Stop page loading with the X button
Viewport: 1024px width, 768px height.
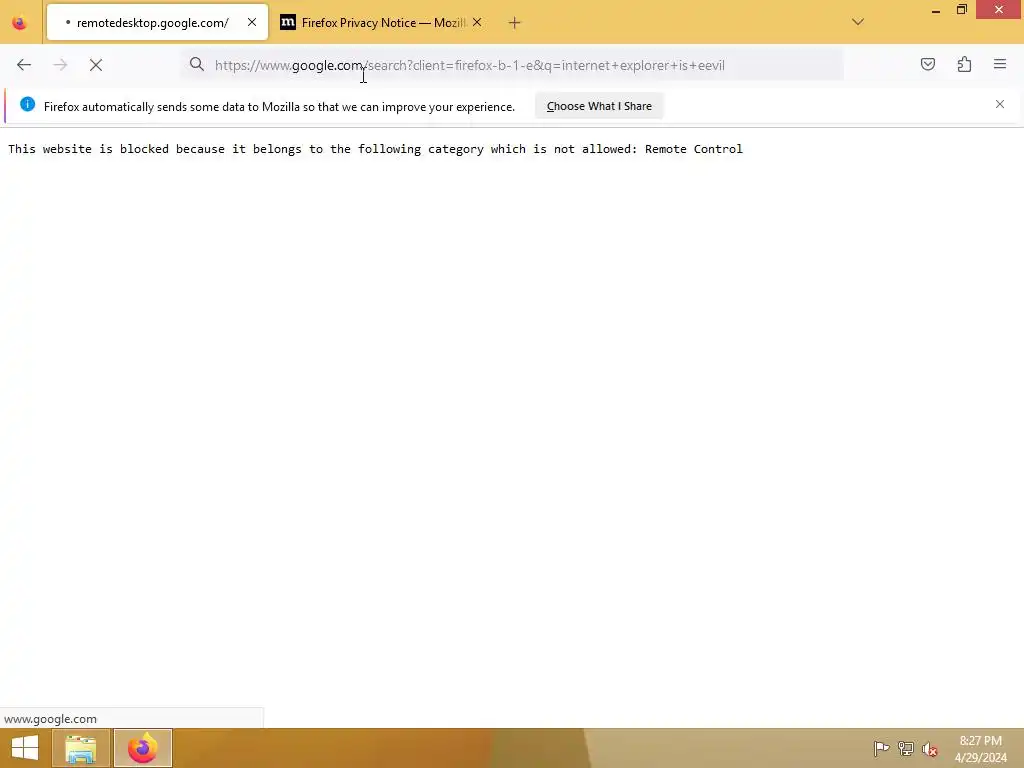[96, 65]
